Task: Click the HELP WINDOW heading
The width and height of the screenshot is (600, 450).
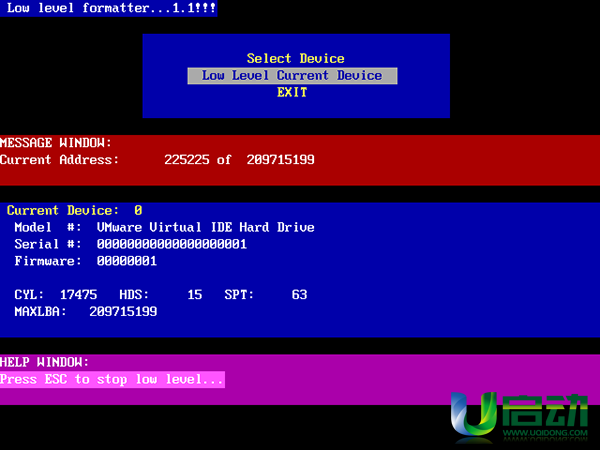Action: [x=45, y=362]
